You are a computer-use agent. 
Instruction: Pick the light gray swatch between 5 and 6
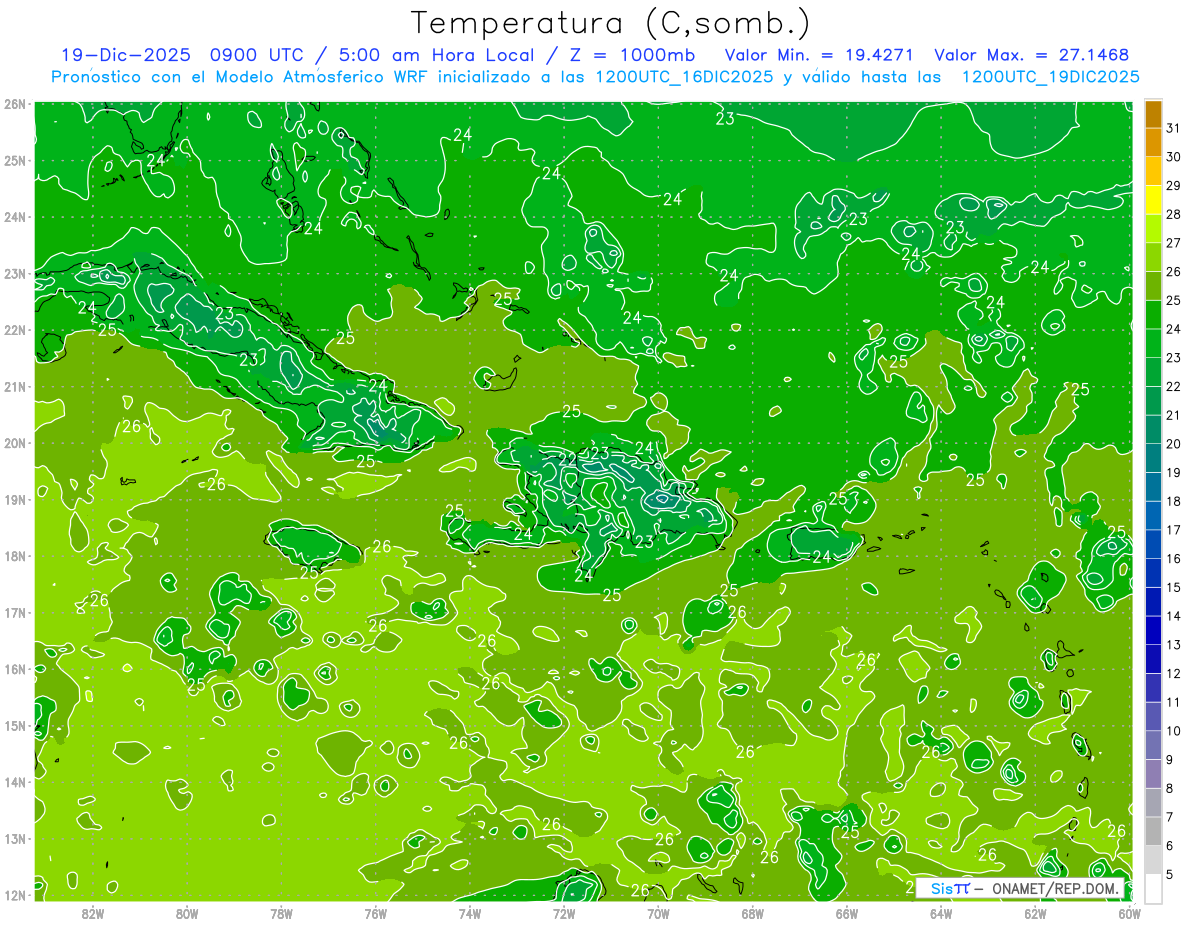1153,860
